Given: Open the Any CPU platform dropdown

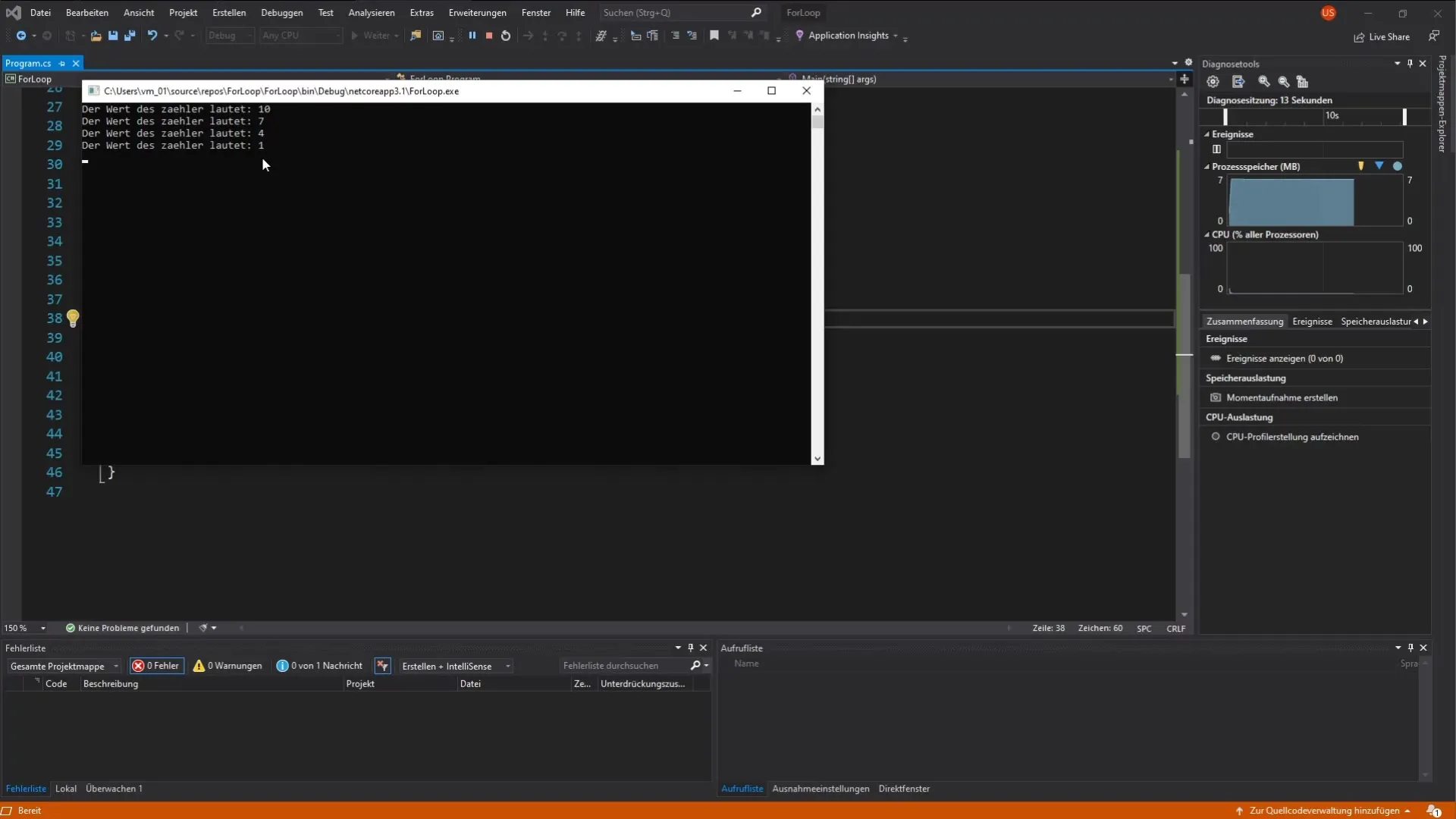Looking at the screenshot, I should pos(301,36).
